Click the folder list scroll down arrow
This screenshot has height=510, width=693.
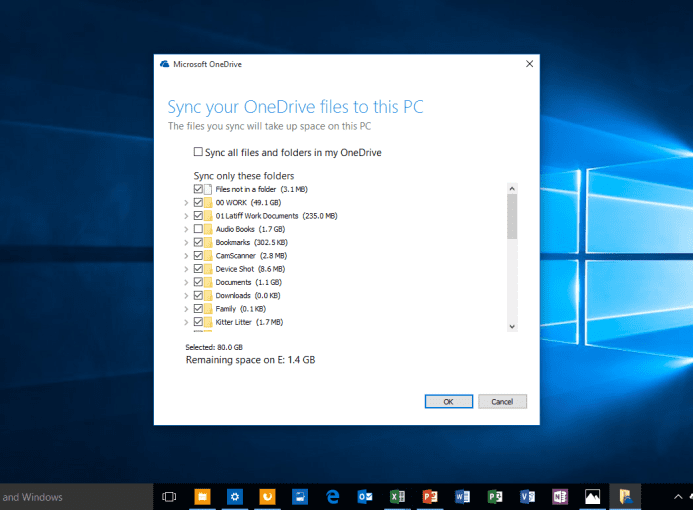click(512, 326)
